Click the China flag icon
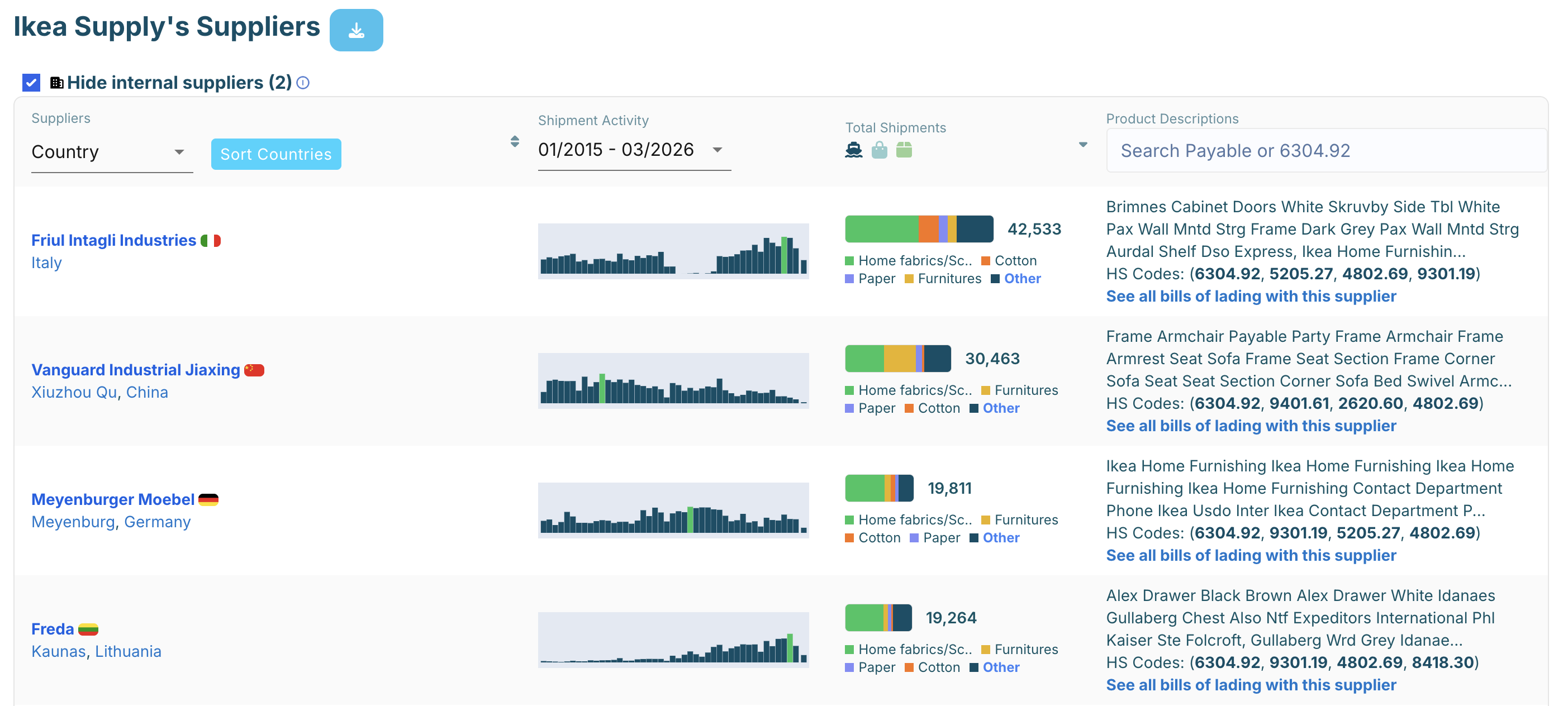This screenshot has height=706, width=1568. pyautogui.click(x=254, y=370)
